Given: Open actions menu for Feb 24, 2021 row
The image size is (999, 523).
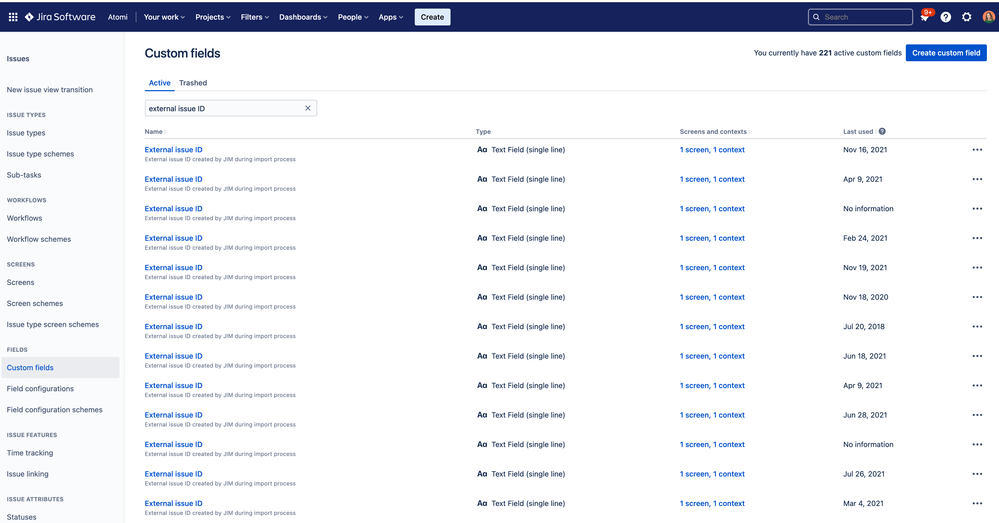Looking at the screenshot, I should 977,238.
